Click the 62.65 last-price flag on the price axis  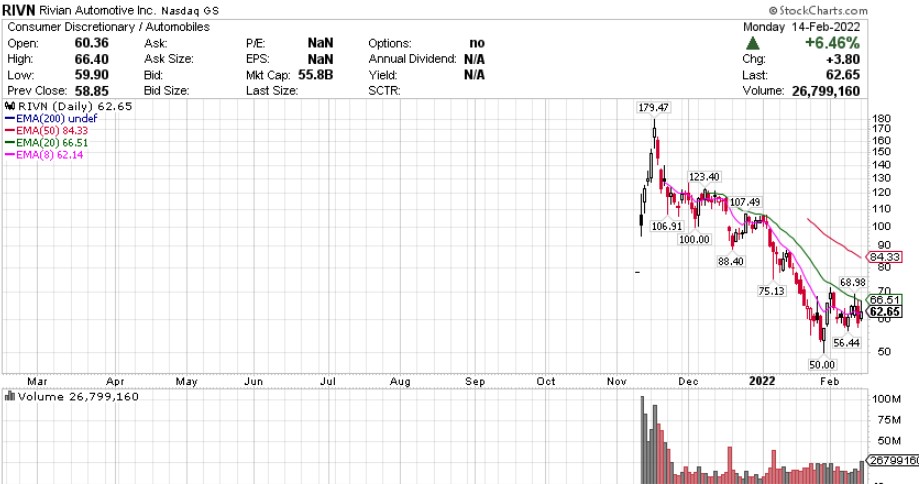(885, 312)
